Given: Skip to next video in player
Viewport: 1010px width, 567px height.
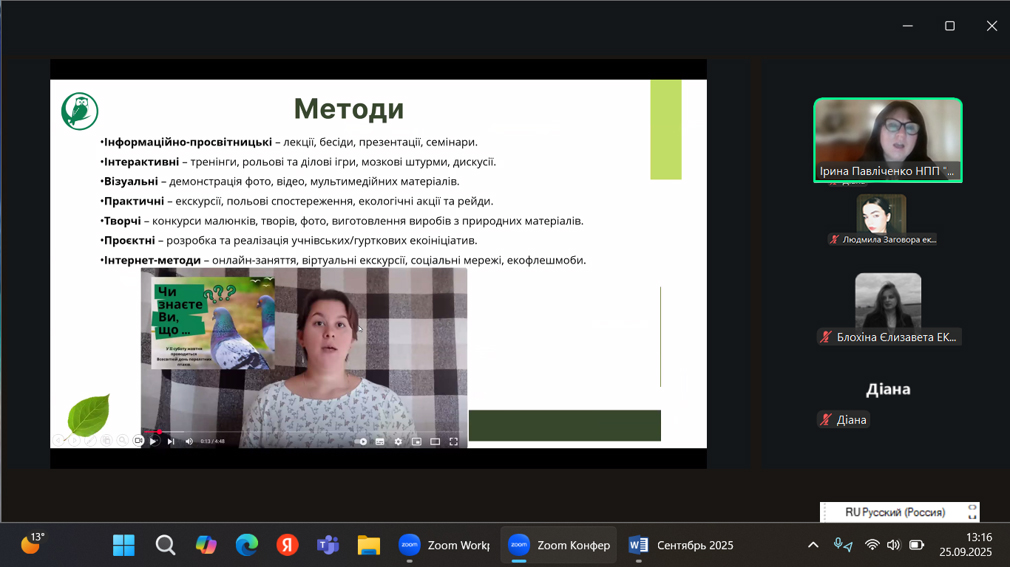Looking at the screenshot, I should (x=171, y=441).
